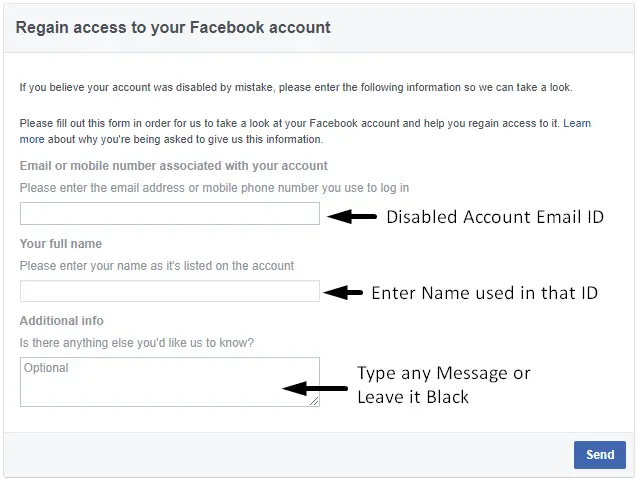Select the Email or mobile number label
Viewport: 638px width, 479px height.
[173, 166]
